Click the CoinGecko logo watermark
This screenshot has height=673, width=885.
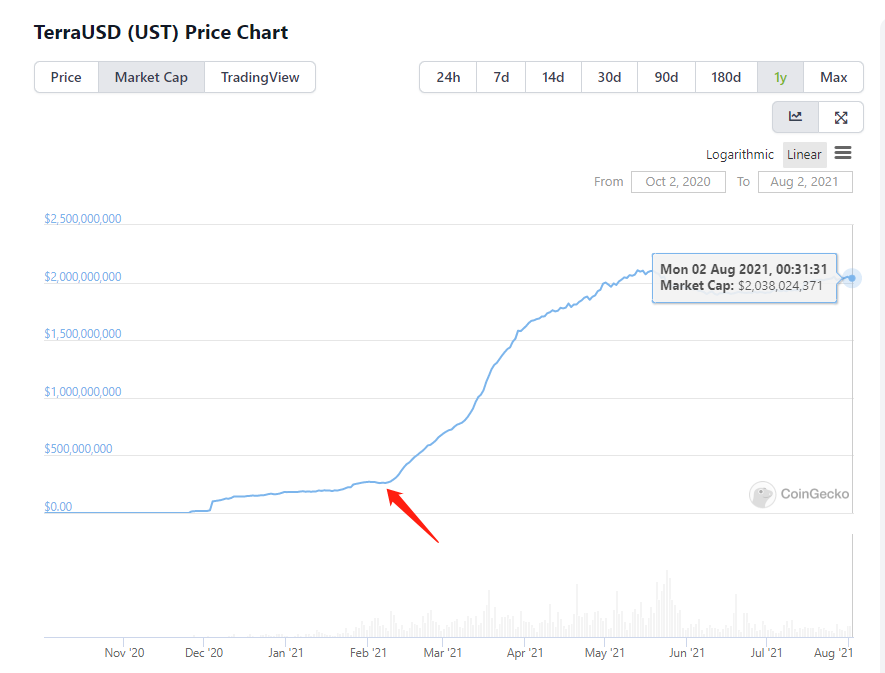(799, 494)
